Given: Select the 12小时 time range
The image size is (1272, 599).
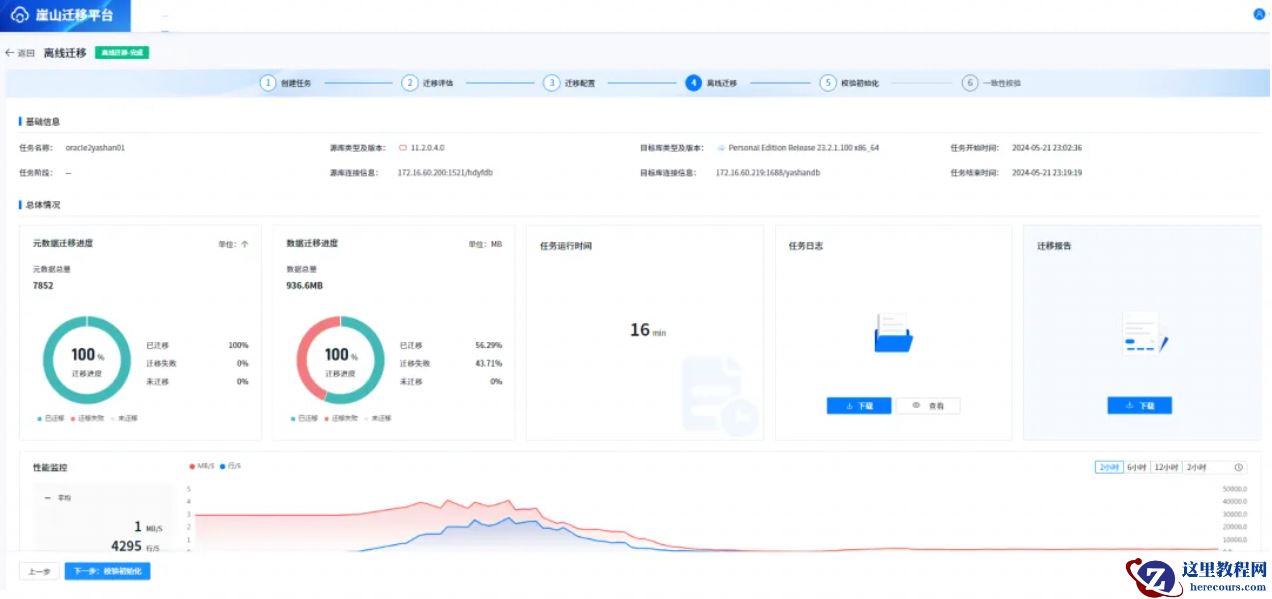Looking at the screenshot, I should (x=1165, y=467).
